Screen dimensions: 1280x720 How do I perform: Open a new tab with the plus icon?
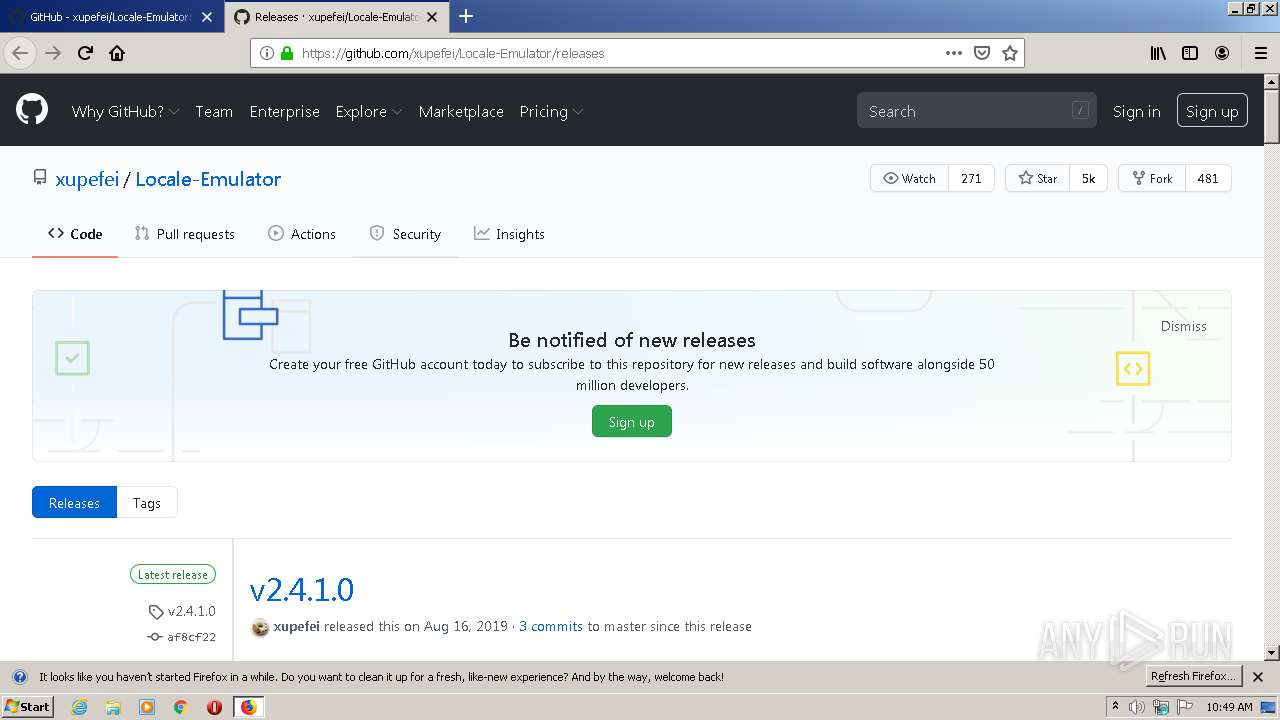465,16
